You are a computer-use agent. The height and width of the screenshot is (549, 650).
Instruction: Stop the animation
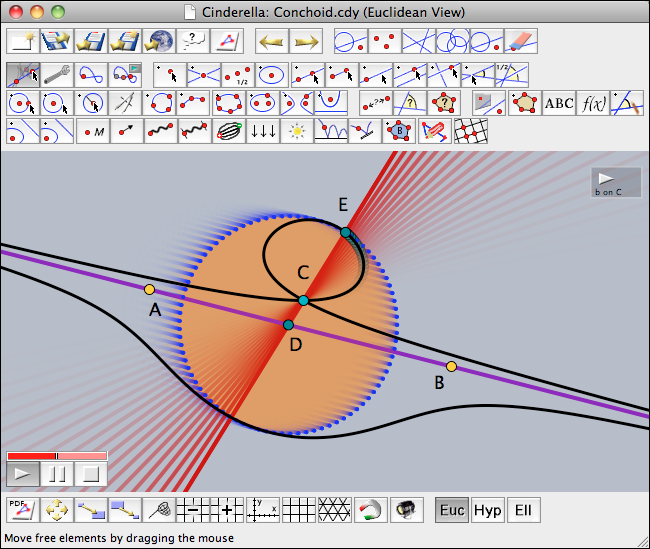(x=91, y=474)
